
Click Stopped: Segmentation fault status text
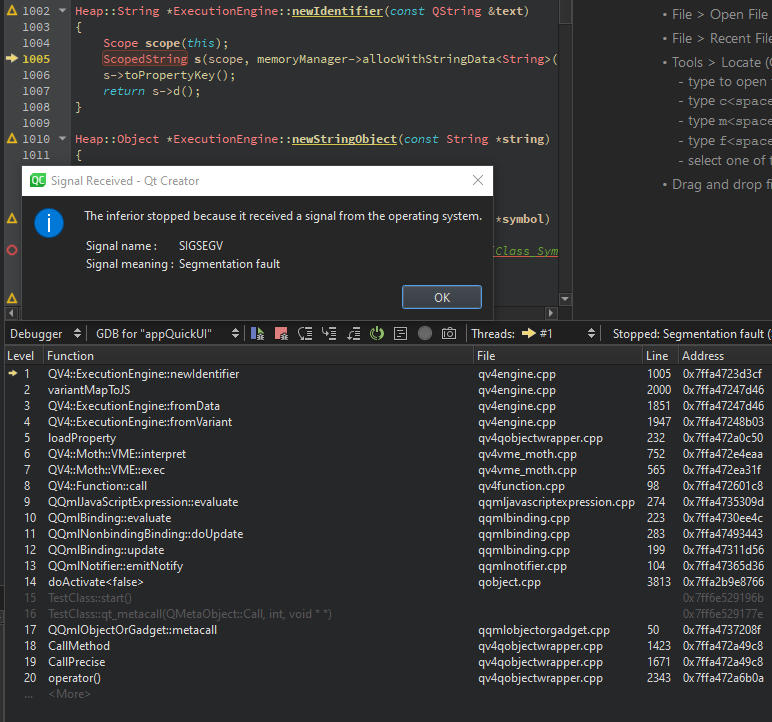tap(692, 334)
